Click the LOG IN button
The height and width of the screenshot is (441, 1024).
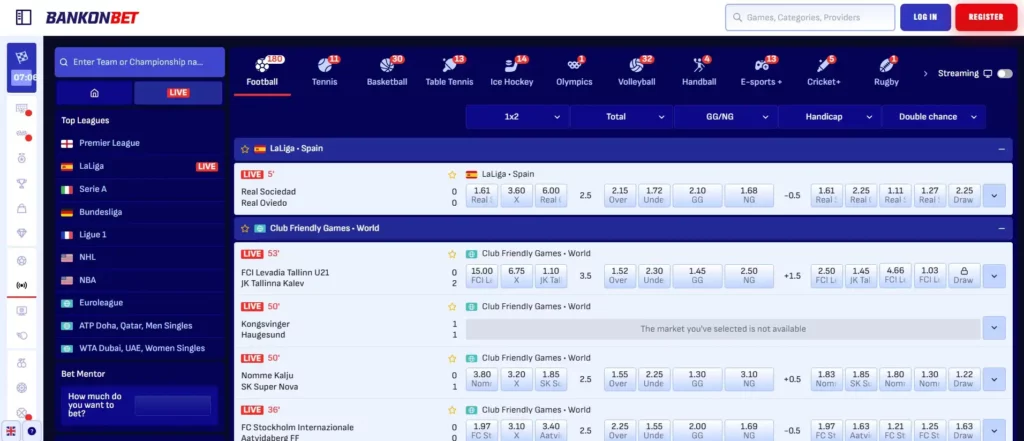point(925,17)
